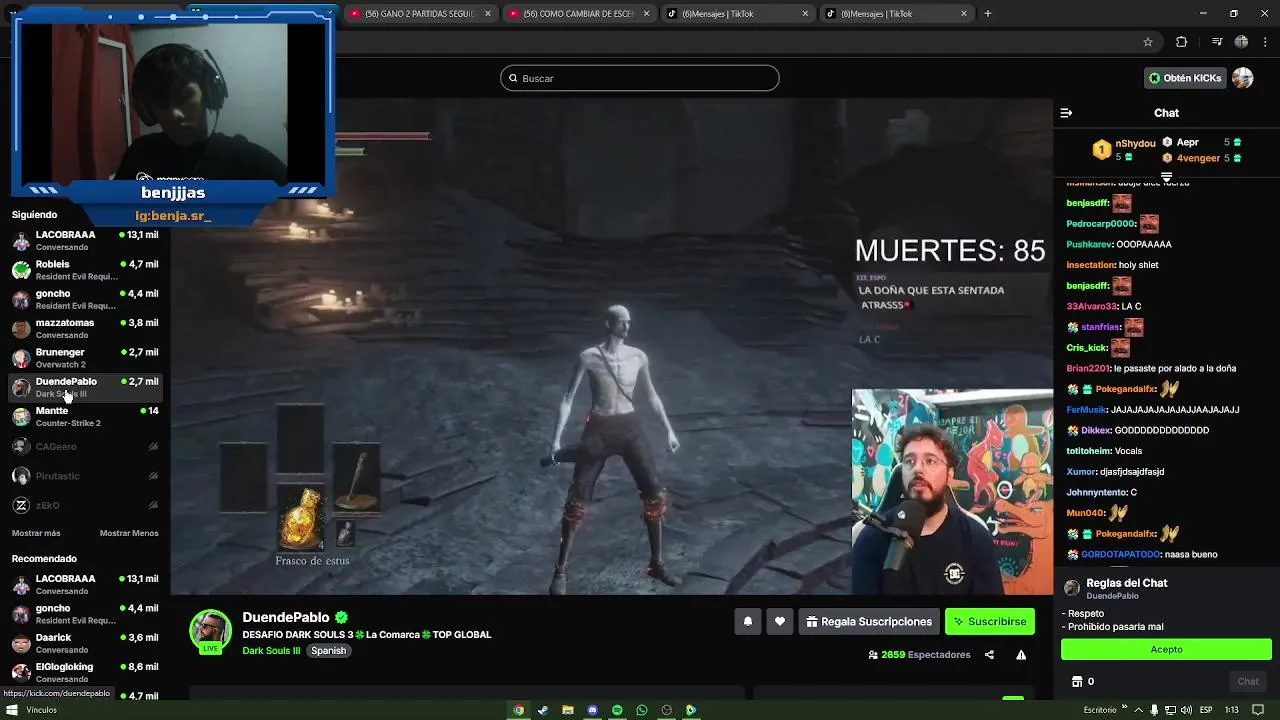Click the heart follow icon
1280x720 pixels.
click(779, 622)
